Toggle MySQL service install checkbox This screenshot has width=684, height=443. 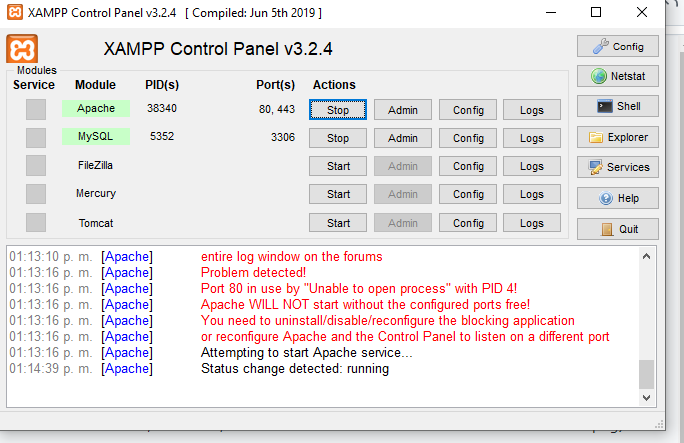tap(36, 138)
